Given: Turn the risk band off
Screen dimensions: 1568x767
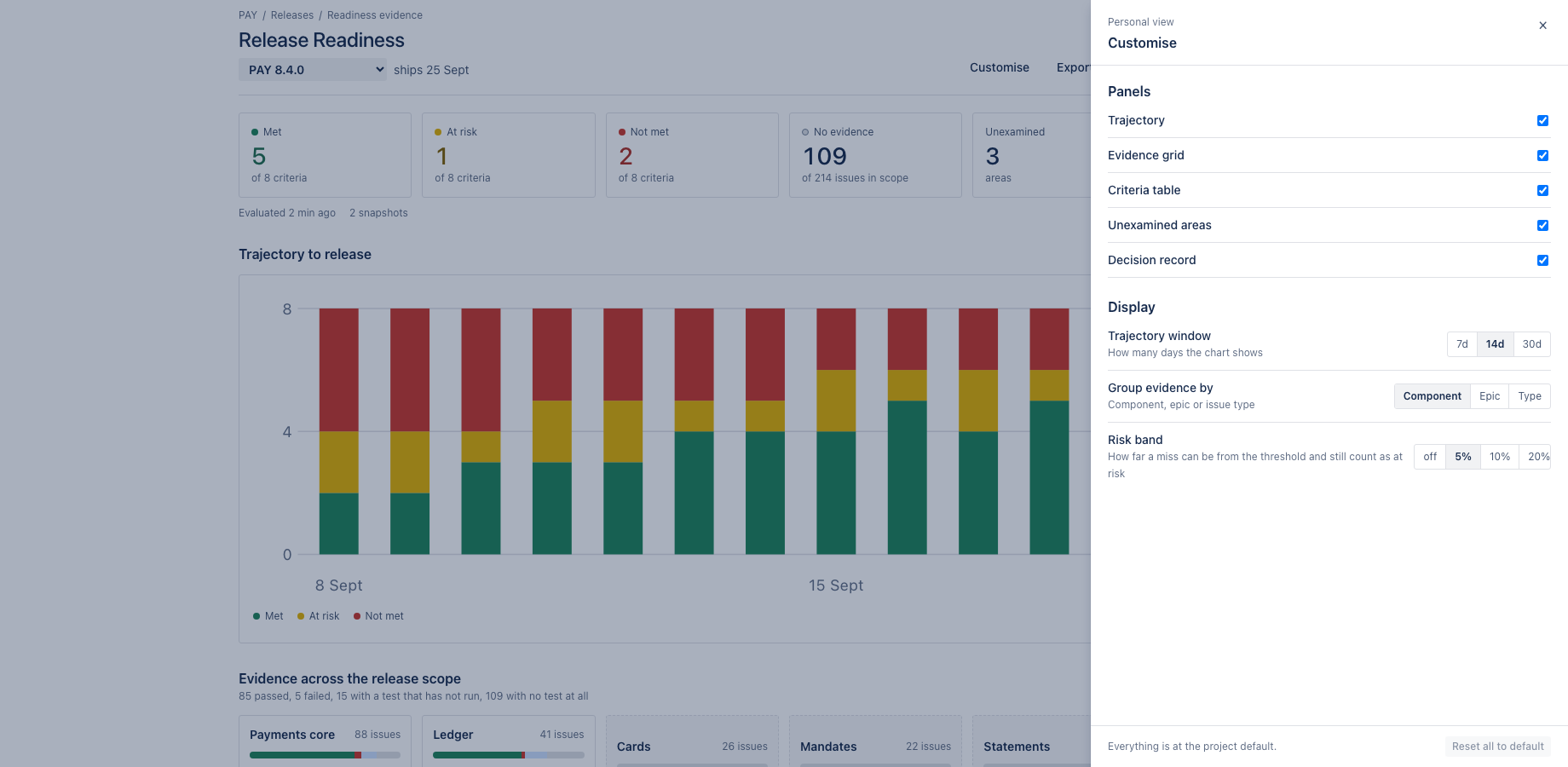Looking at the screenshot, I should click(x=1430, y=457).
